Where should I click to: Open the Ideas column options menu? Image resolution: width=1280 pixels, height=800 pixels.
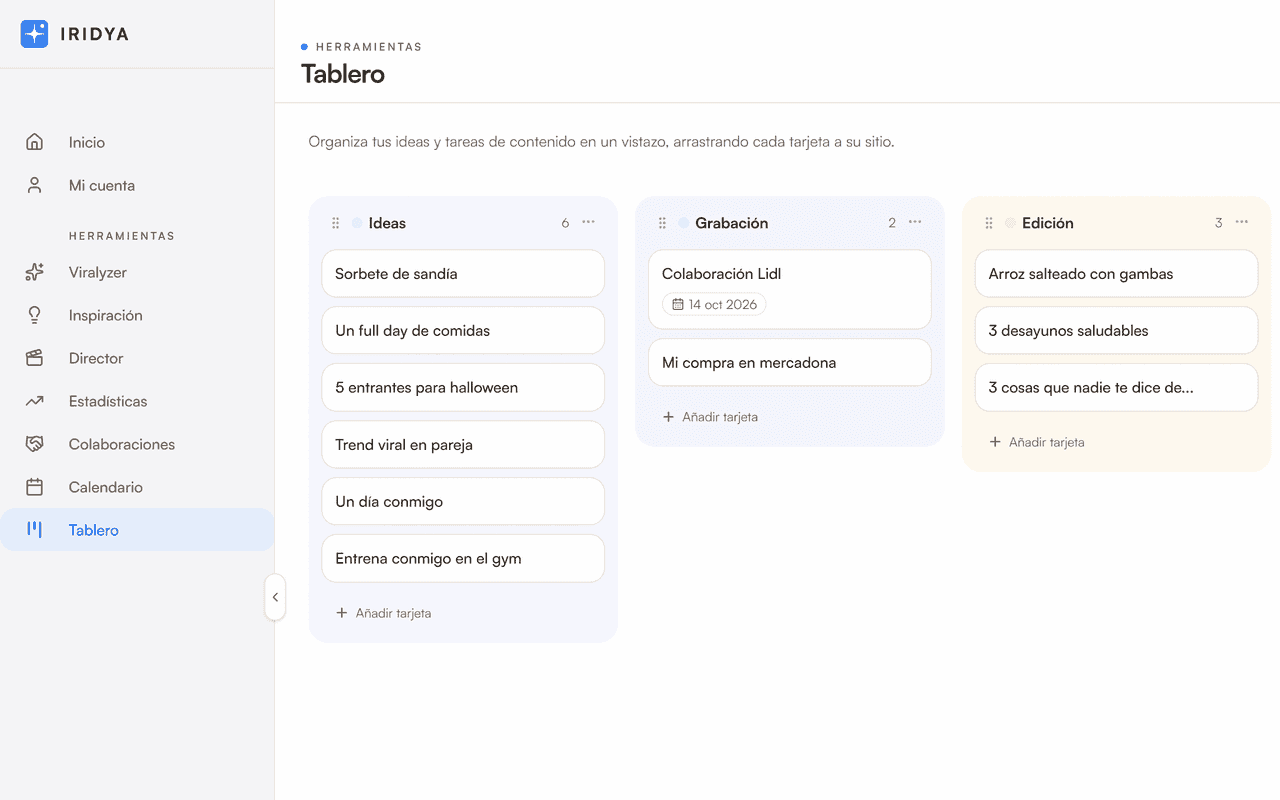point(588,222)
